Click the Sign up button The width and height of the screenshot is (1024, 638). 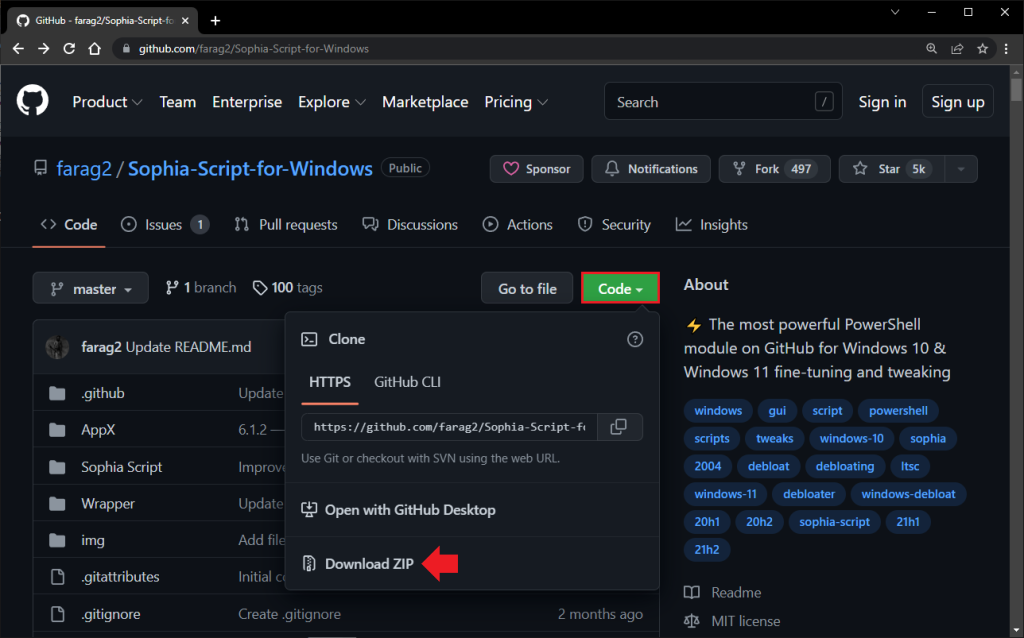pyautogui.click(x=958, y=102)
